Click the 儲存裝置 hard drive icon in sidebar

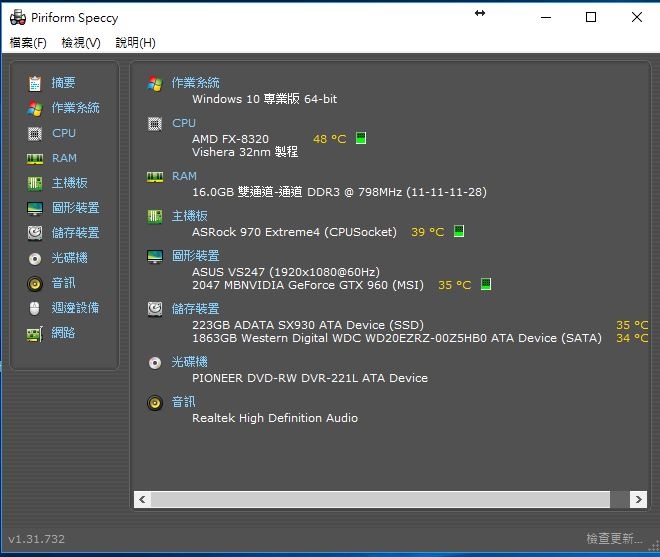pyautogui.click(x=35, y=233)
